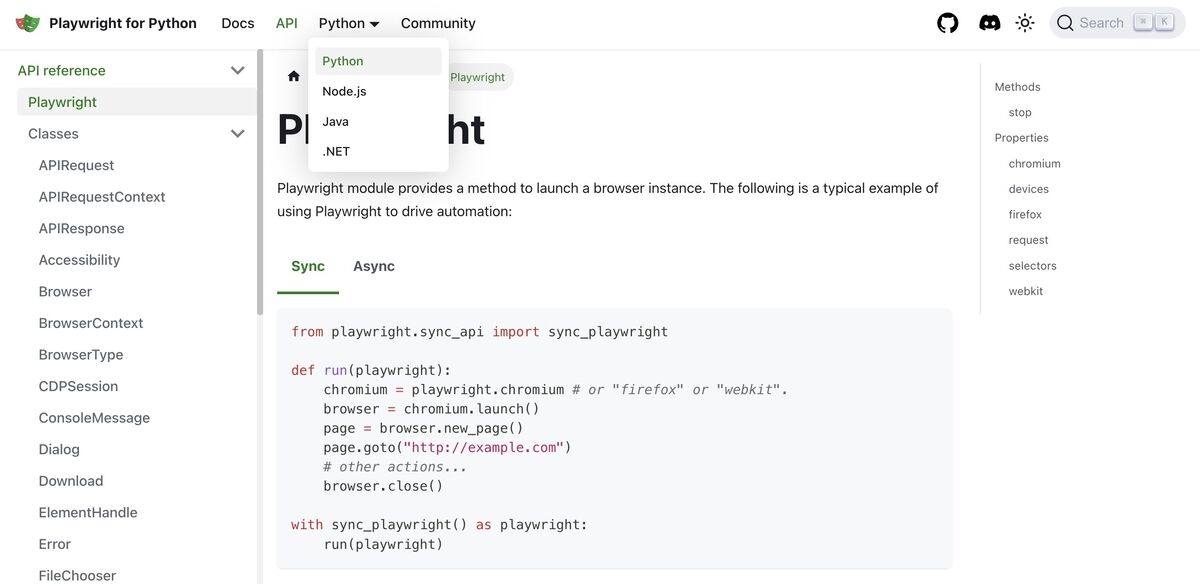Image resolution: width=1200 pixels, height=584 pixels.
Task: Collapse the Classes category chevron
Action: [237, 134]
